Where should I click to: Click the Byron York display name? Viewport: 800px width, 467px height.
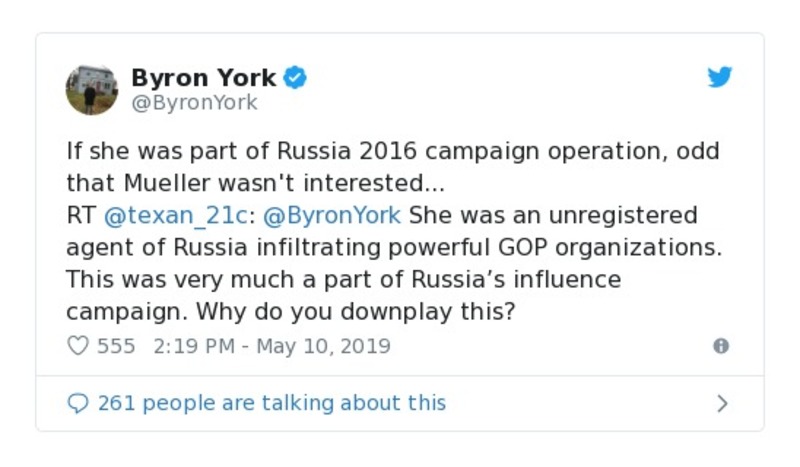pos(203,77)
